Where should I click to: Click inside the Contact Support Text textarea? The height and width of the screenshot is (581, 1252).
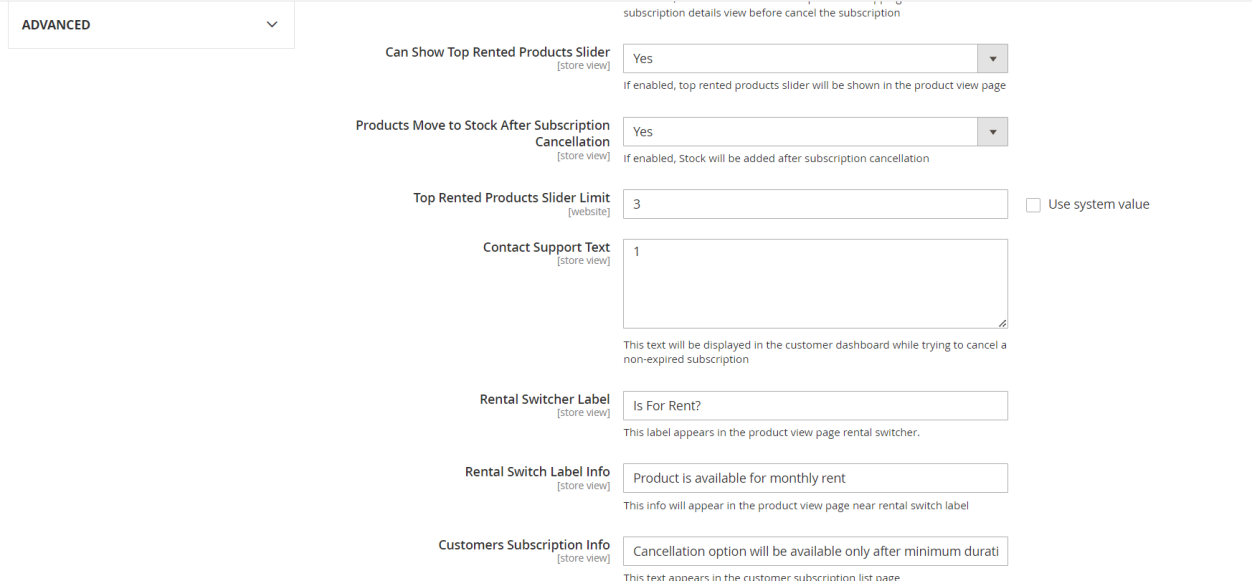click(x=815, y=283)
